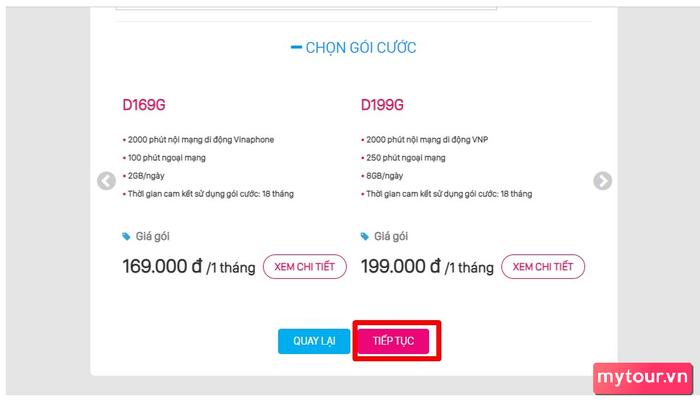Open XEM CHI TIẾT for the 169.000 đ package
Image resolution: width=700 pixels, height=404 pixels.
tap(305, 267)
